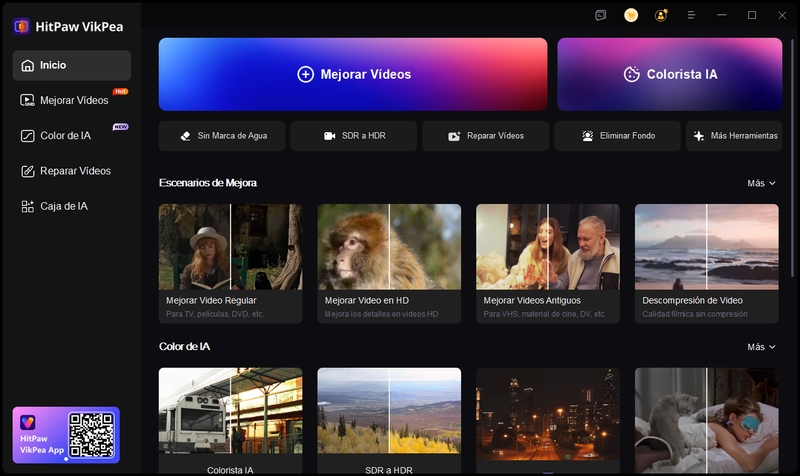This screenshot has height=476, width=800.
Task: Select the SDR a HDR quick tool
Action: [353, 136]
